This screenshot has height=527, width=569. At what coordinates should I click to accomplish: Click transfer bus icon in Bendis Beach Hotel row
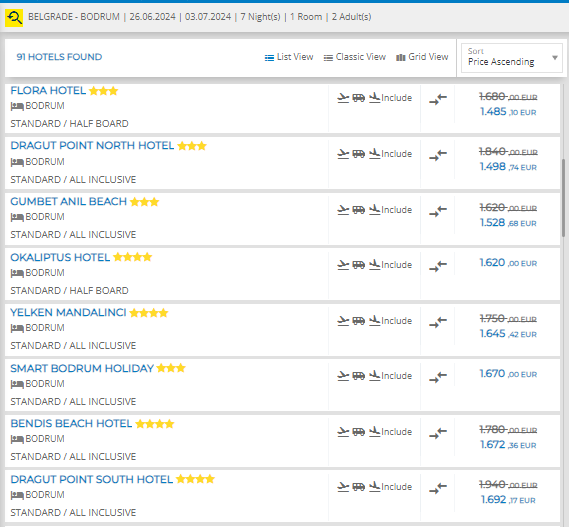pos(359,432)
